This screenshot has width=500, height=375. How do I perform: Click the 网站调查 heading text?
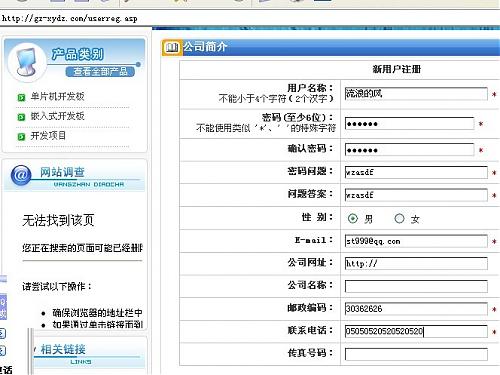pos(62,172)
